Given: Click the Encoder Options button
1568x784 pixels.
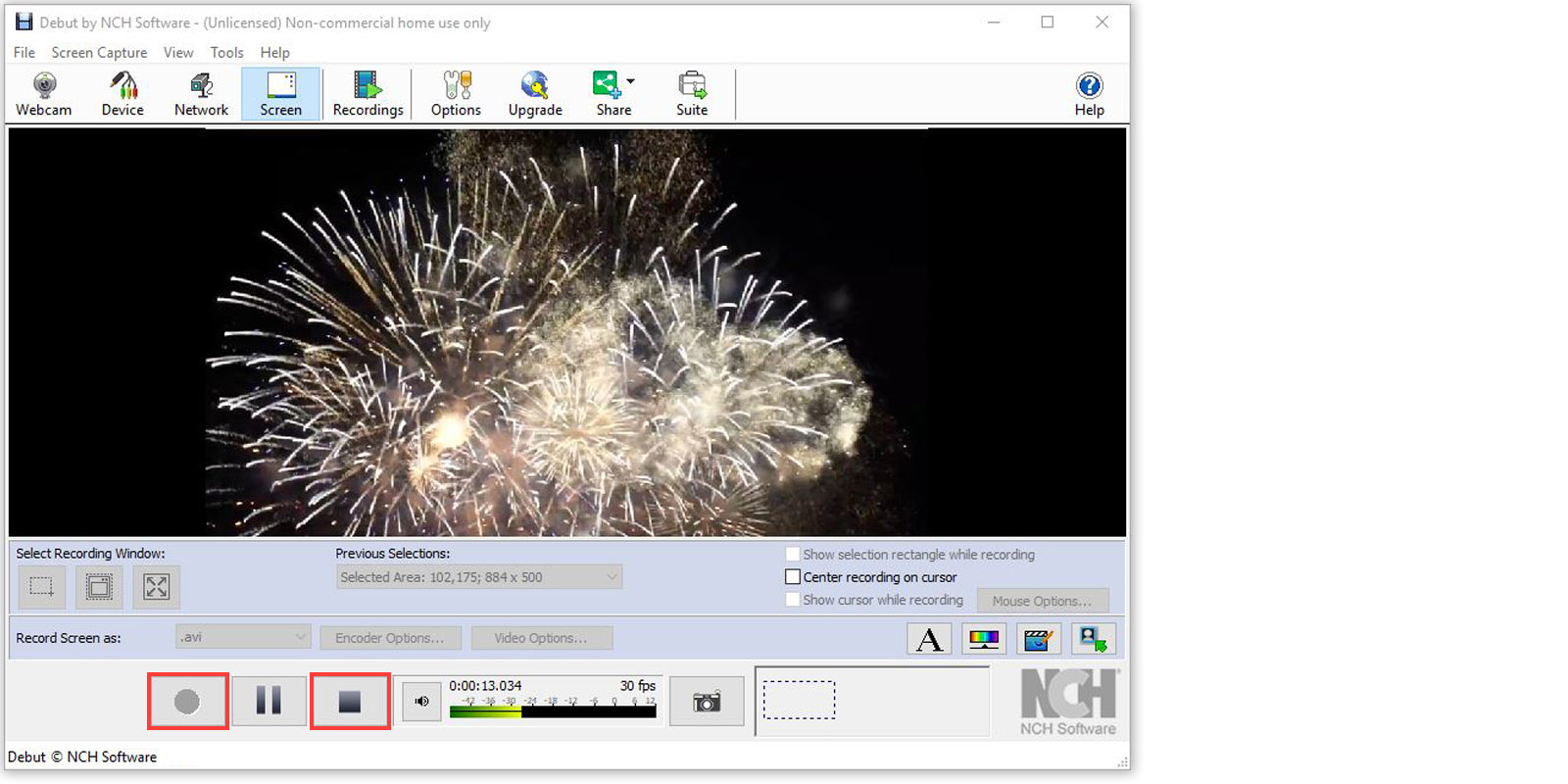Looking at the screenshot, I should pyautogui.click(x=390, y=638).
